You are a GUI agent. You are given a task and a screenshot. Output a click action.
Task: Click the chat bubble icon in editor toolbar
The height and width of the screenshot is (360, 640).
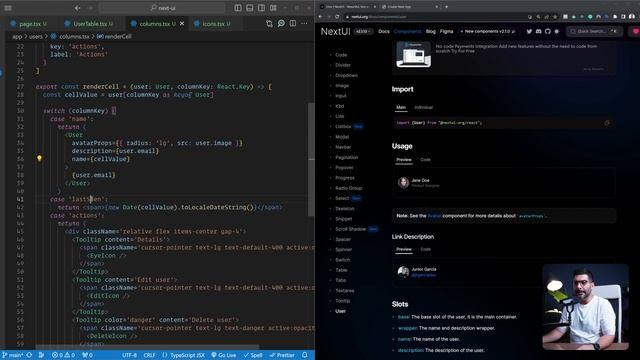(281, 24)
